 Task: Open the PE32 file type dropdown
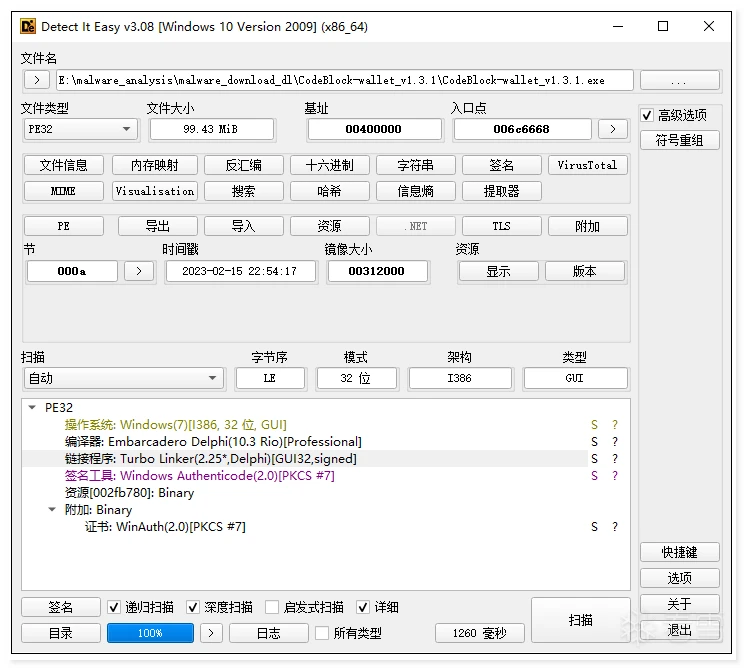[81, 129]
